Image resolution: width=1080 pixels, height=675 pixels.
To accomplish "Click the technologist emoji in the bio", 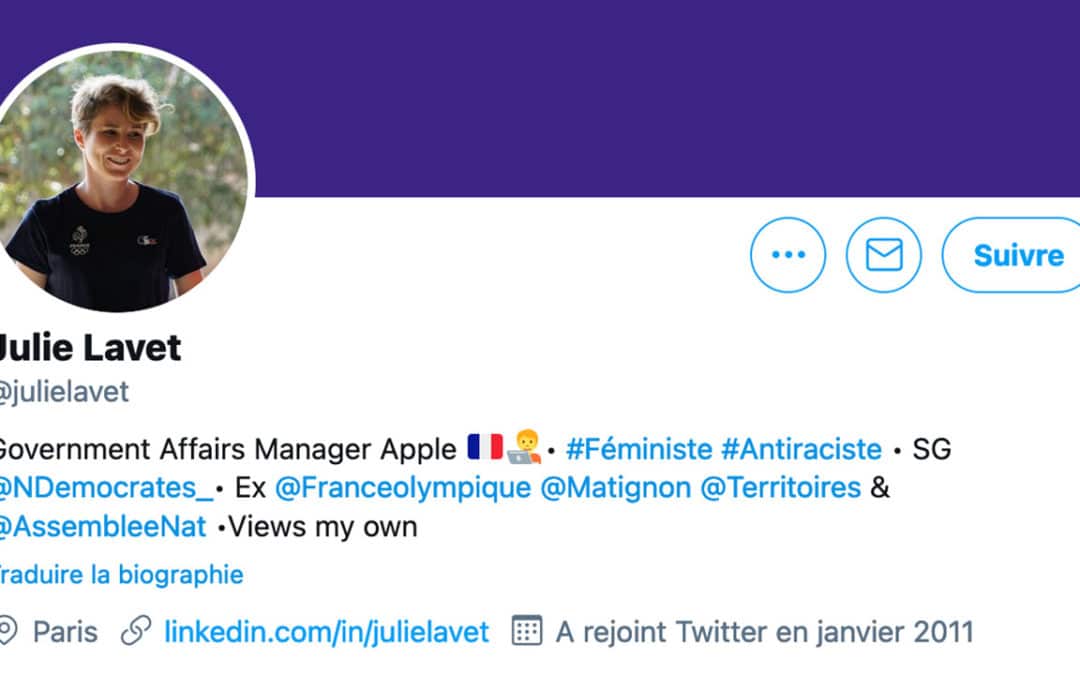I will pyautogui.click(x=522, y=447).
